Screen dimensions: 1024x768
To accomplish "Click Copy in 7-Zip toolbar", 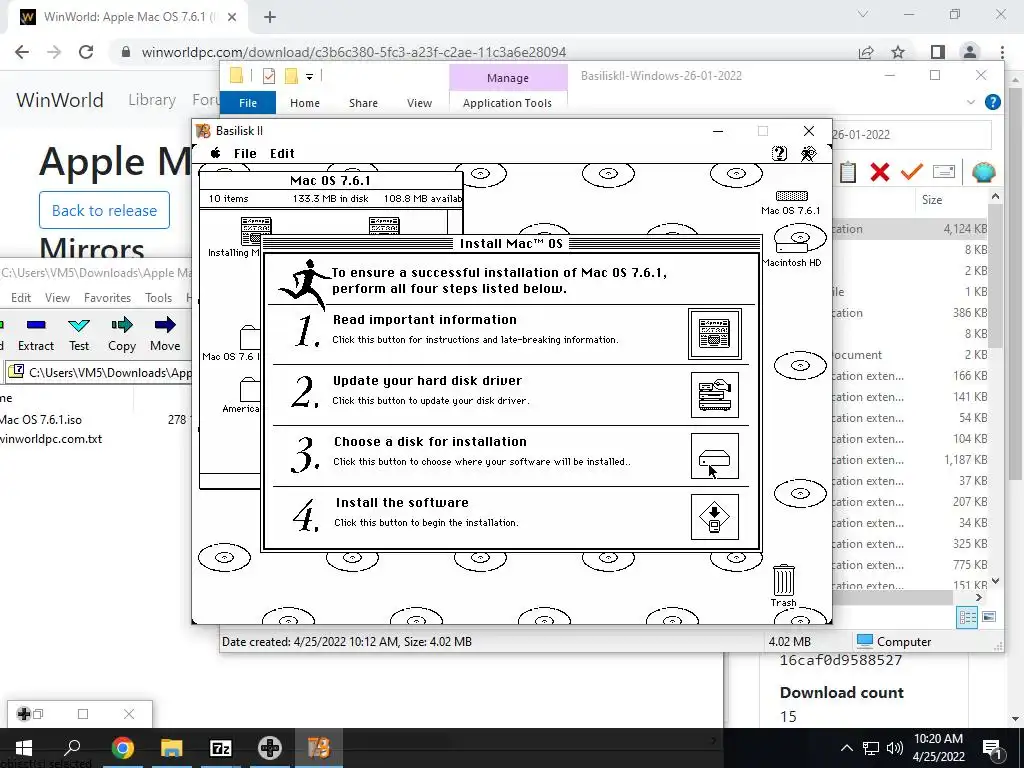I will point(122,334).
